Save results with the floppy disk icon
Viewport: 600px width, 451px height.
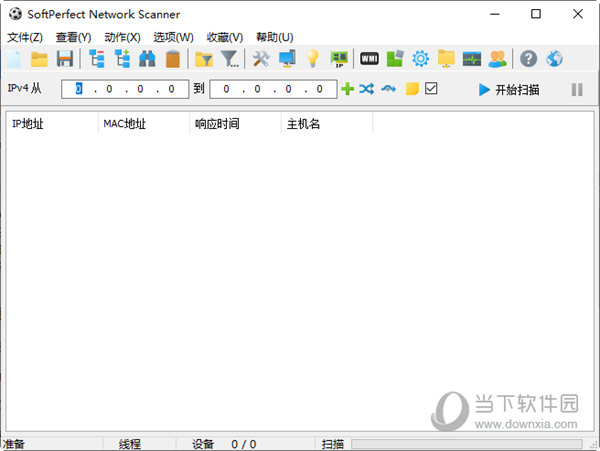65,59
